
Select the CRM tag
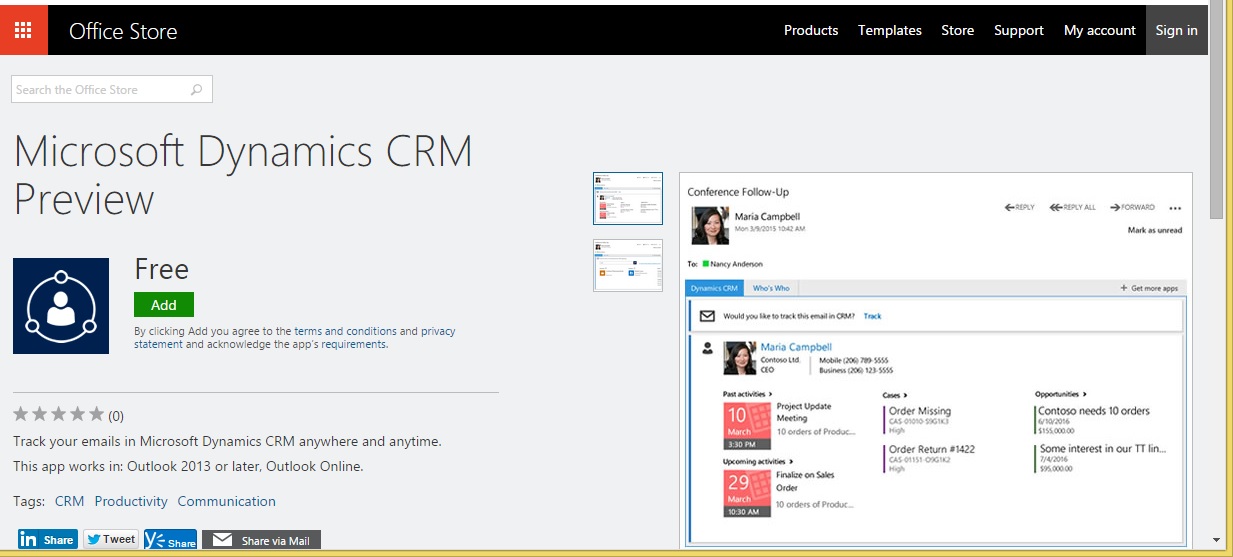69,501
